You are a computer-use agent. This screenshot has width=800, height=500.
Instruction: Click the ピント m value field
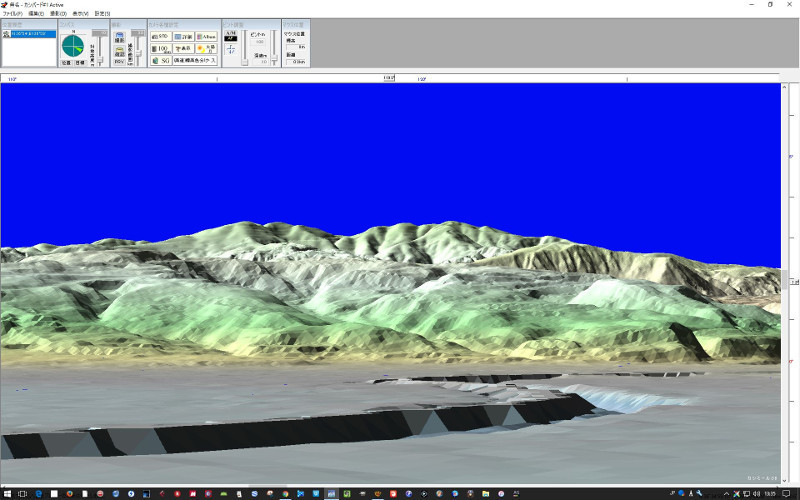260,42
